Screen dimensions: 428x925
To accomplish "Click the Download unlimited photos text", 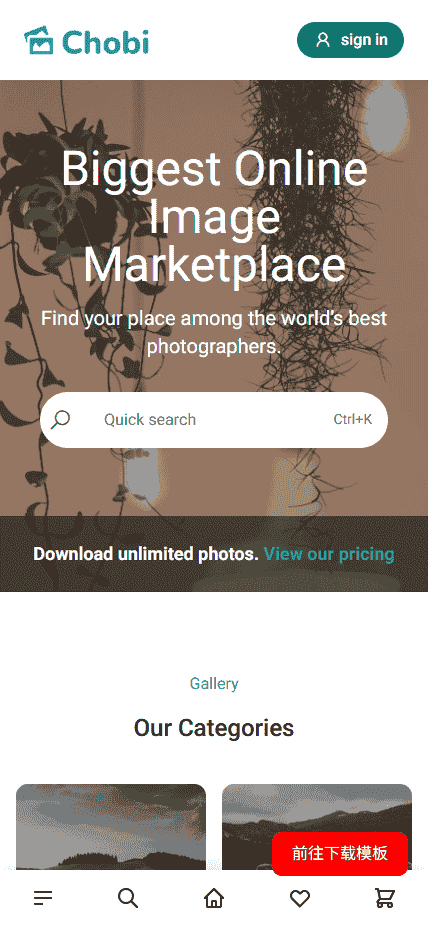I will (146, 554).
